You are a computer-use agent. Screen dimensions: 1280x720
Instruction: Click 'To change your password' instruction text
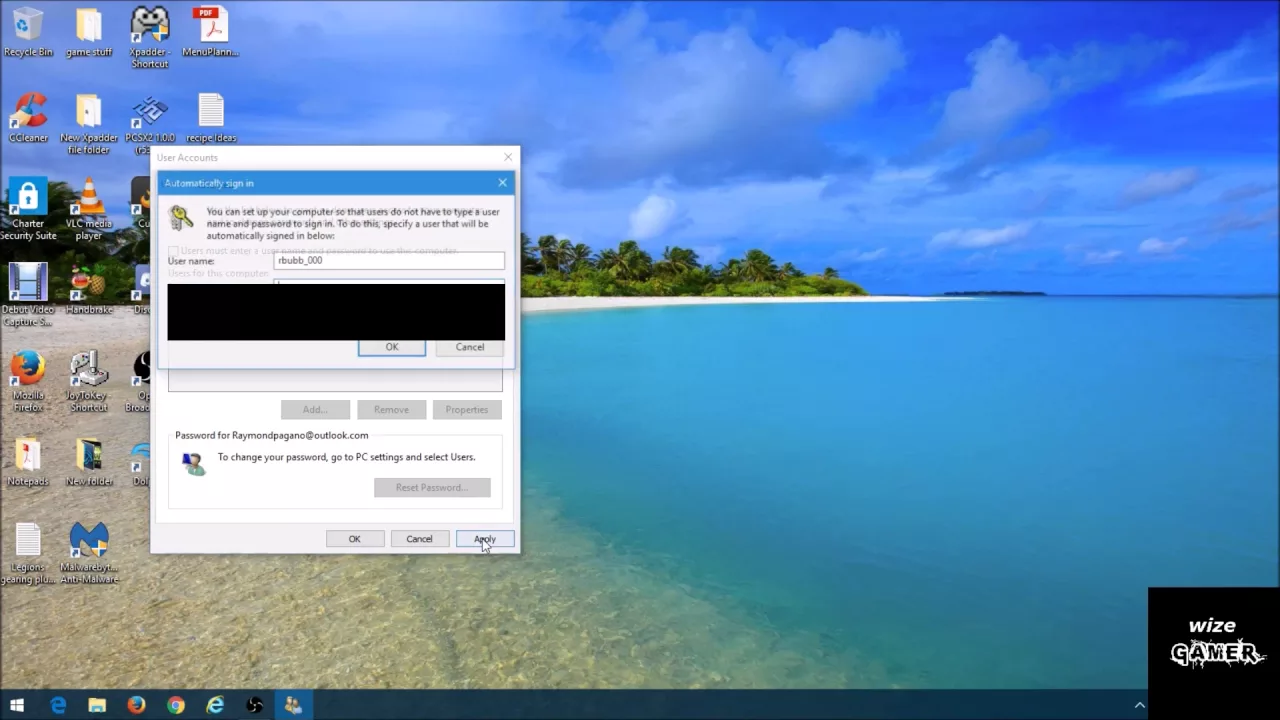(346, 457)
